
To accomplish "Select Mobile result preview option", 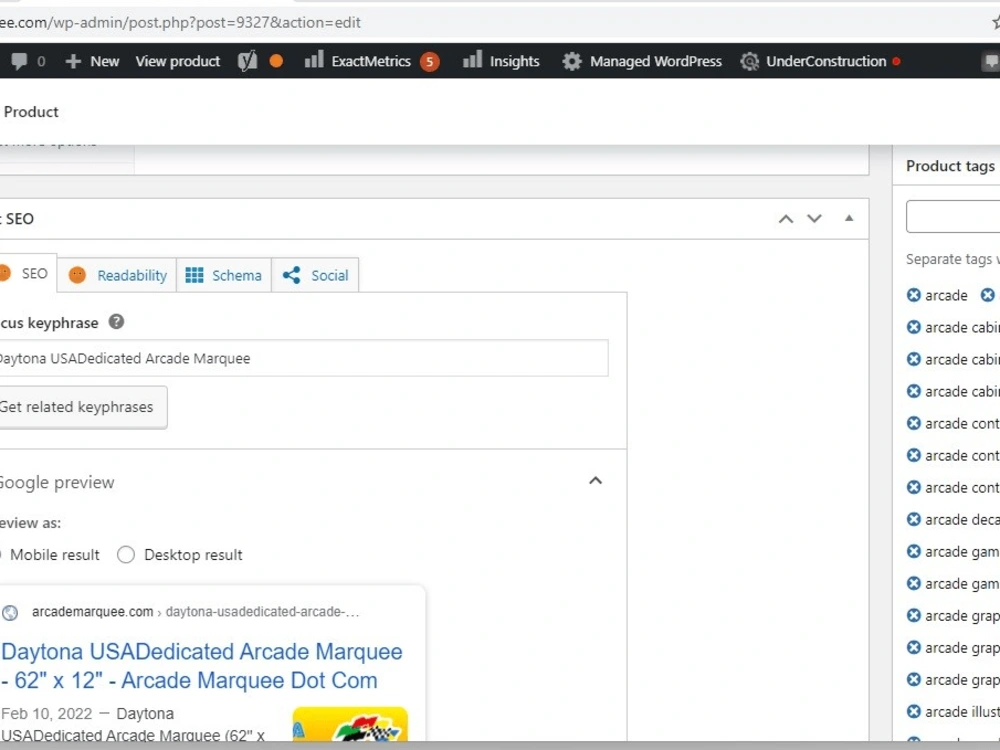I will [50, 555].
